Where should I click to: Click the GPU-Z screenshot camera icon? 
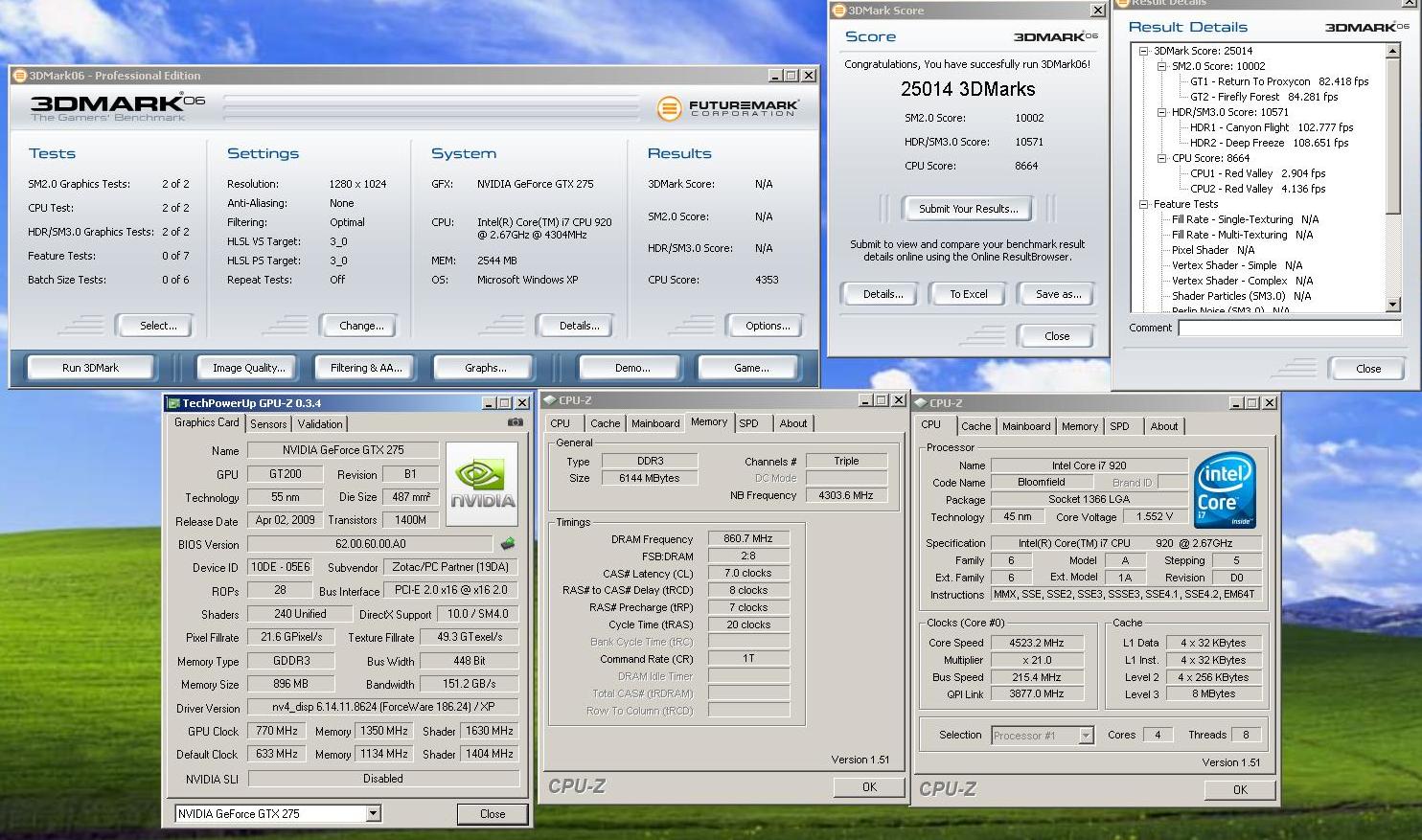[515, 422]
